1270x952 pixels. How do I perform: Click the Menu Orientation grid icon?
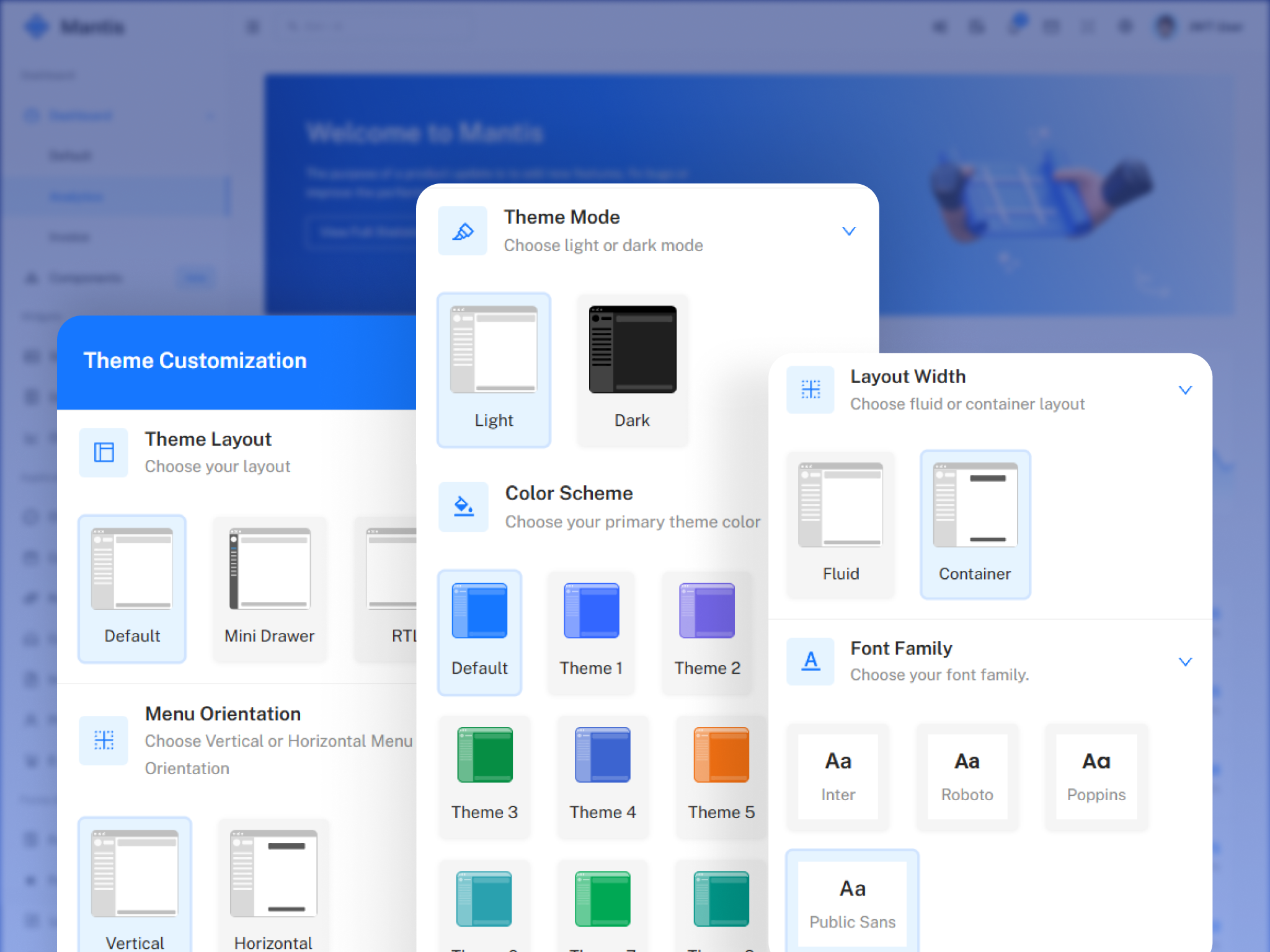[104, 740]
